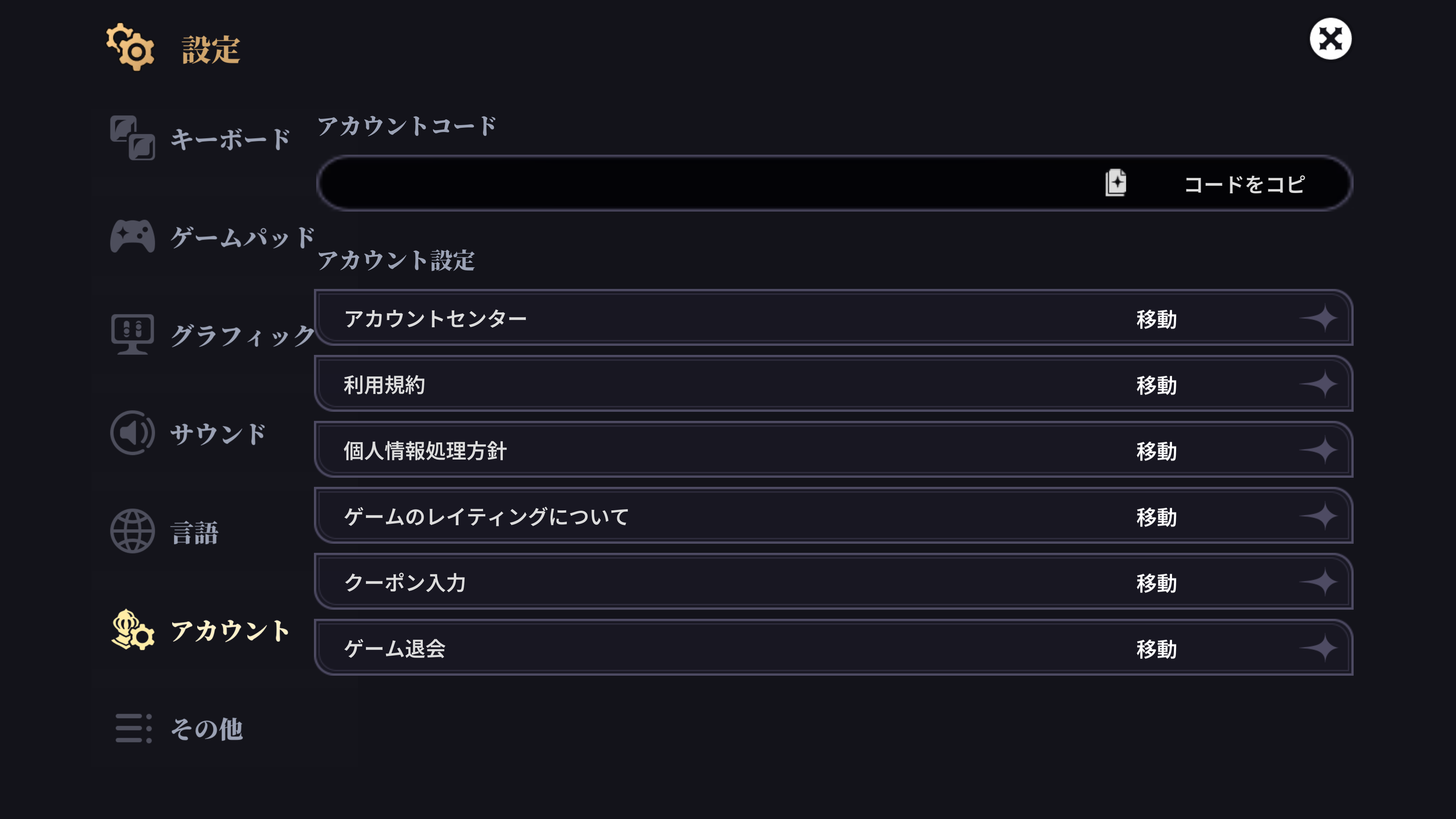Viewport: 1456px width, 819px height.
Task: Click the account crown gear icon
Action: tap(132, 630)
